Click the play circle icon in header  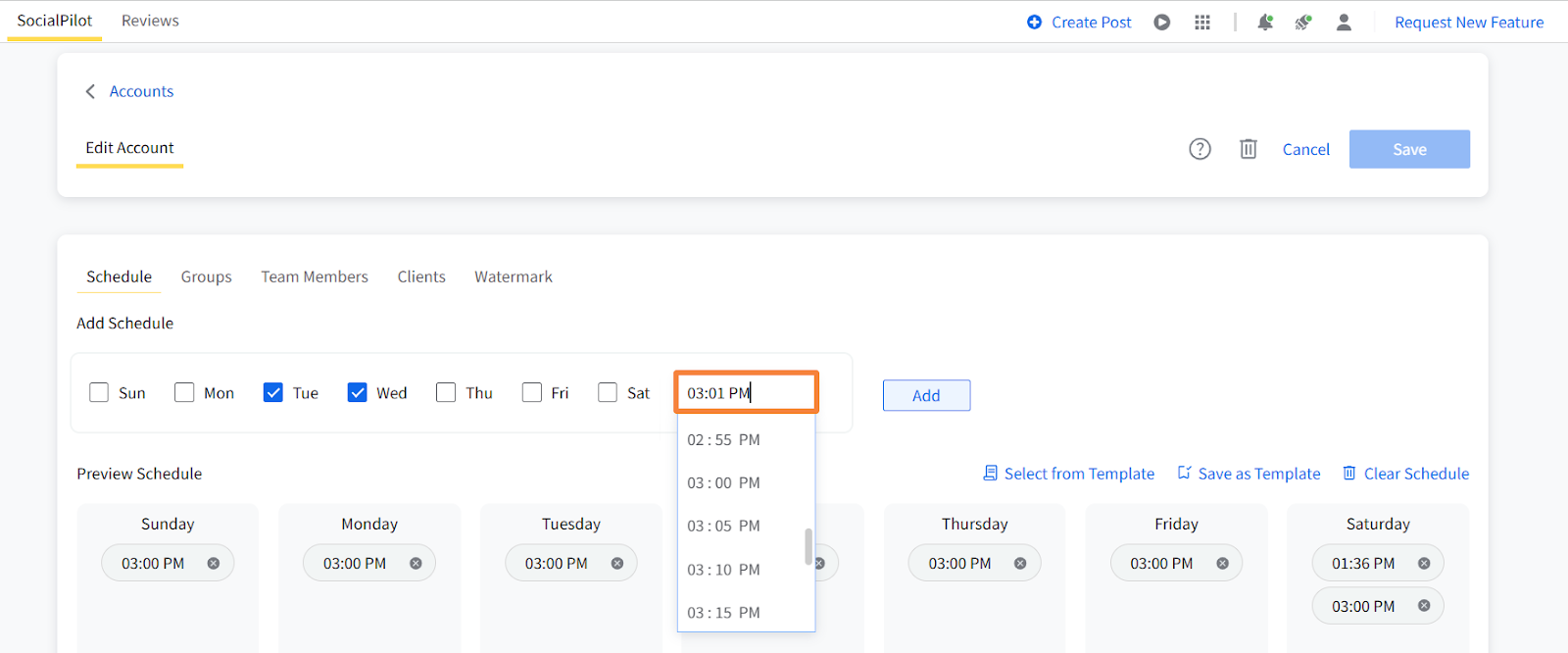(1161, 22)
